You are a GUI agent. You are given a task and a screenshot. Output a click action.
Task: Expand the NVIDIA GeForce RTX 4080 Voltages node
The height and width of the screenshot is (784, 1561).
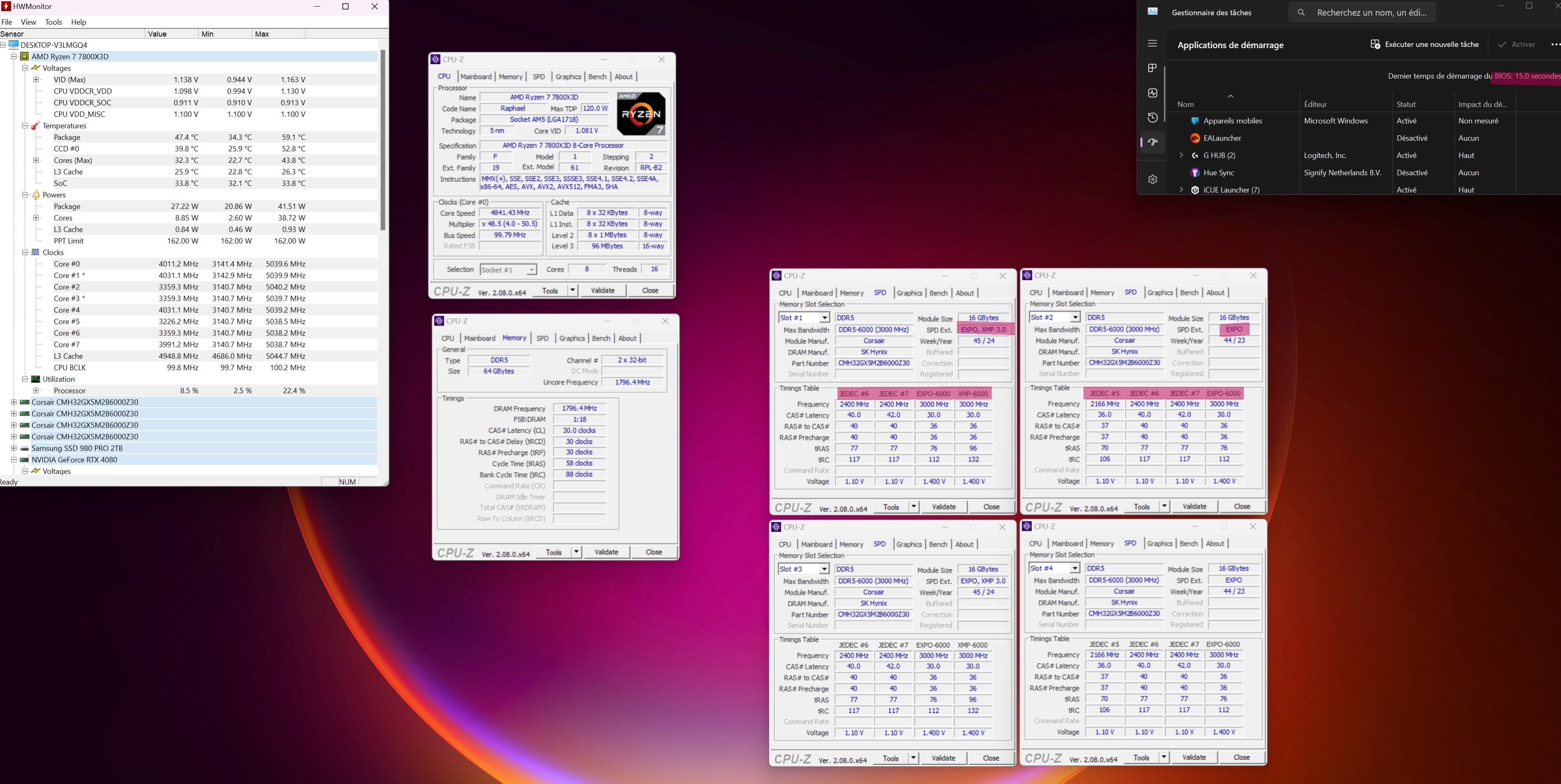(25, 471)
